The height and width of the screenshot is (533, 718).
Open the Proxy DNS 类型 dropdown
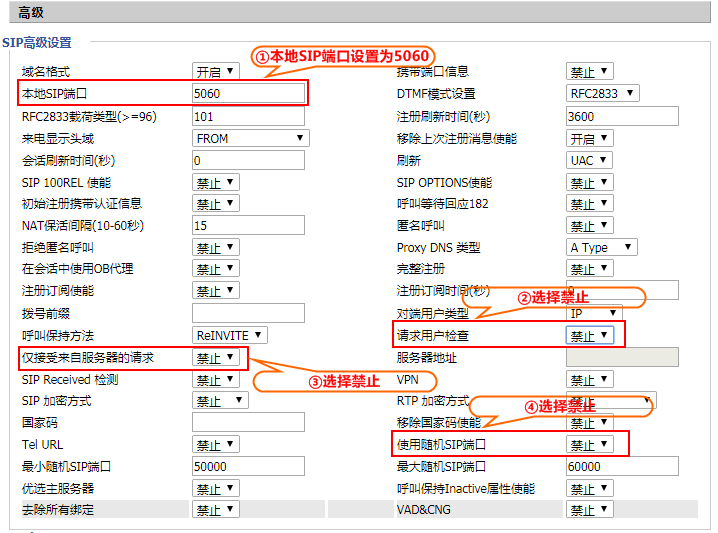(601, 247)
